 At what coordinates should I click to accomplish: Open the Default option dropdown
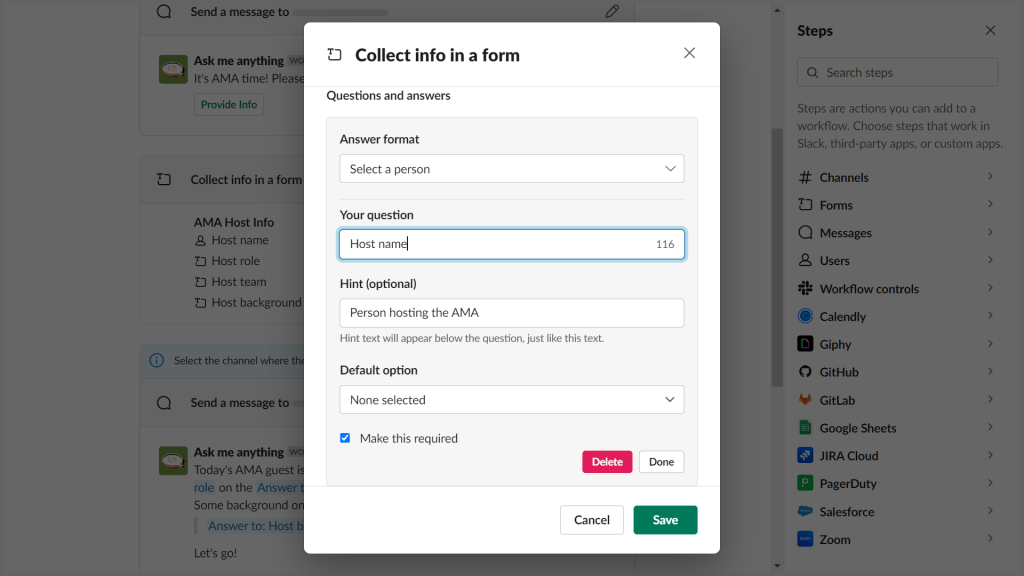(511, 400)
